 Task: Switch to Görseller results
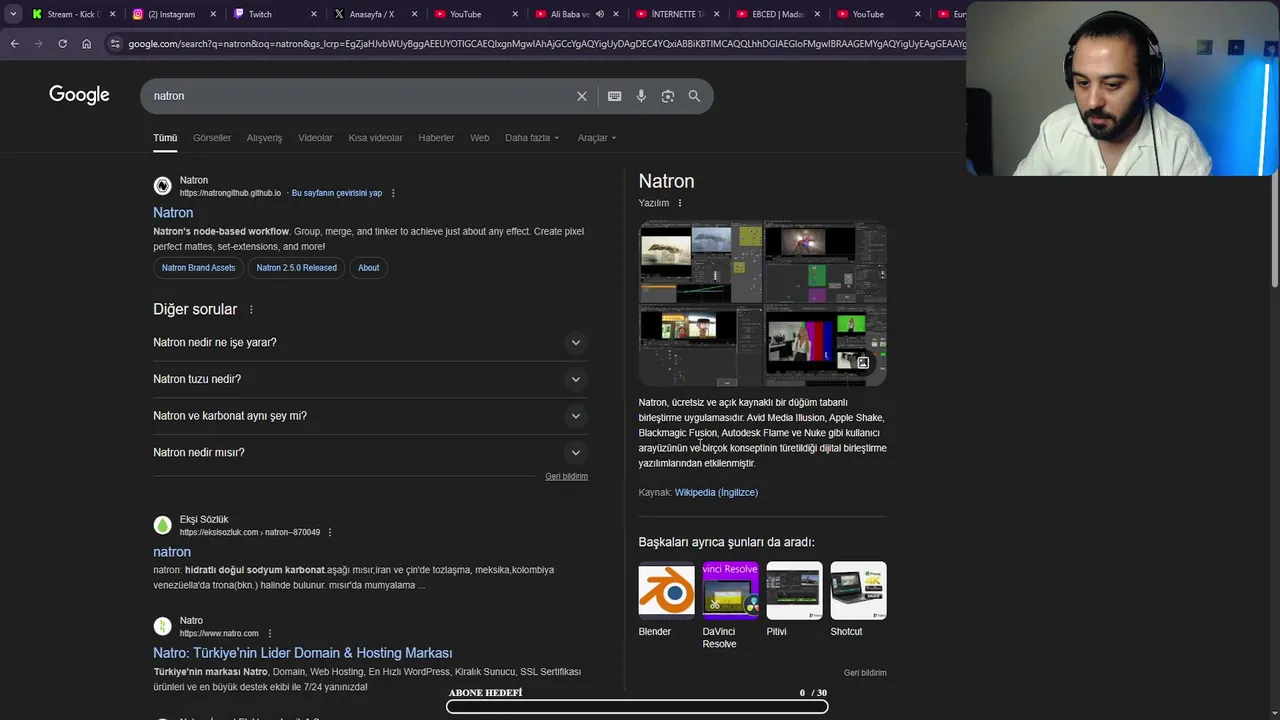(212, 138)
